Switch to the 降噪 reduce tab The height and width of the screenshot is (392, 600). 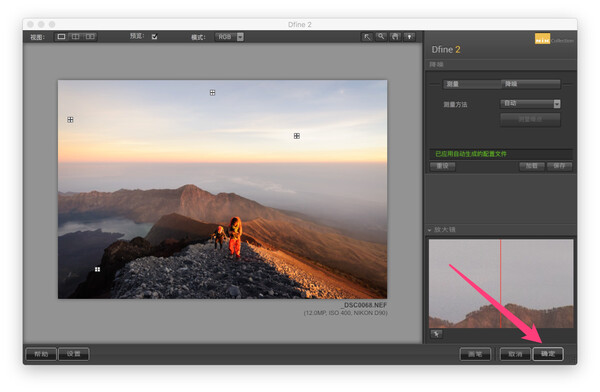[531, 84]
